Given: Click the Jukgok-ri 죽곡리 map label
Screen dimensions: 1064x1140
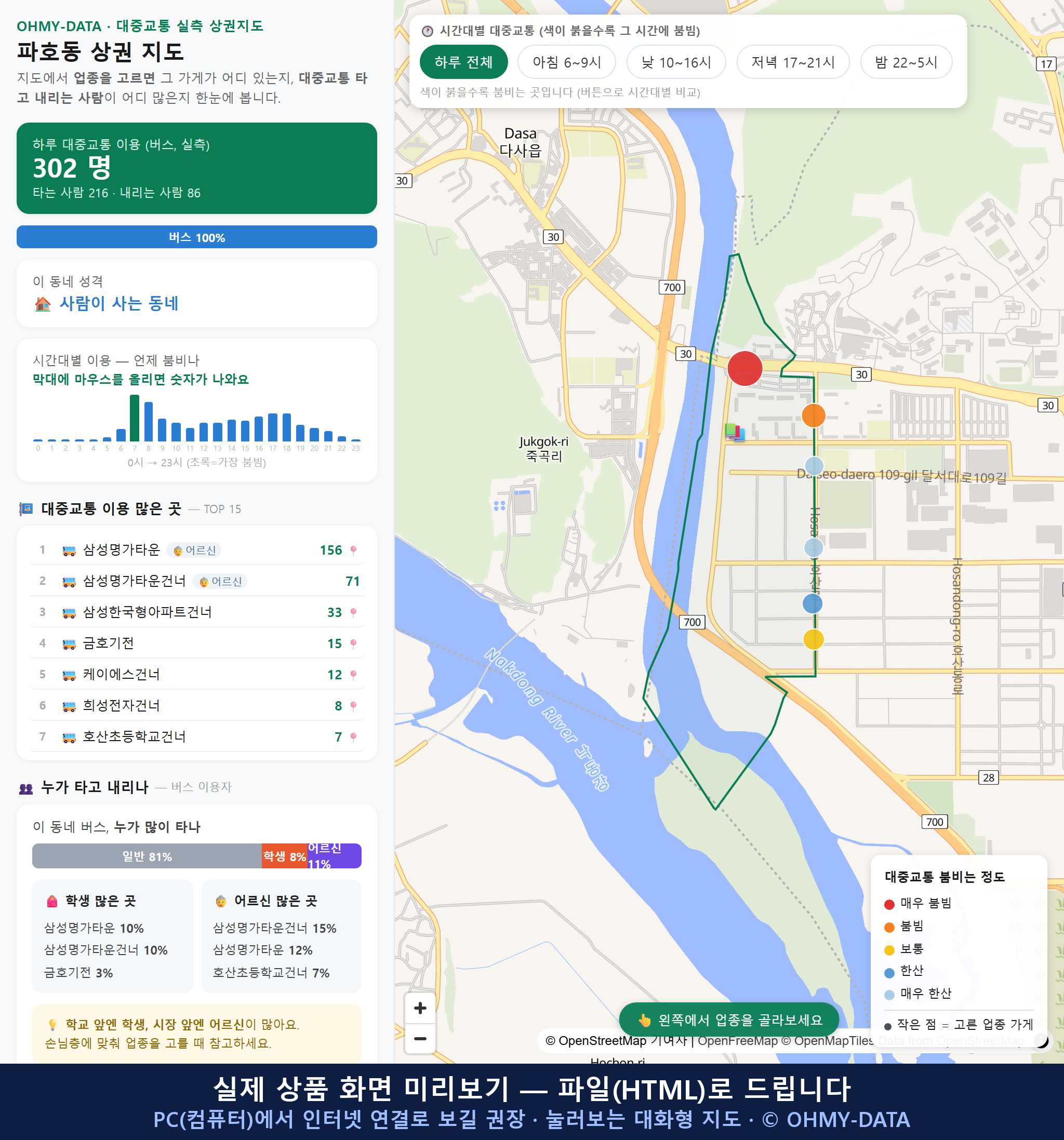Looking at the screenshot, I should click(543, 448).
